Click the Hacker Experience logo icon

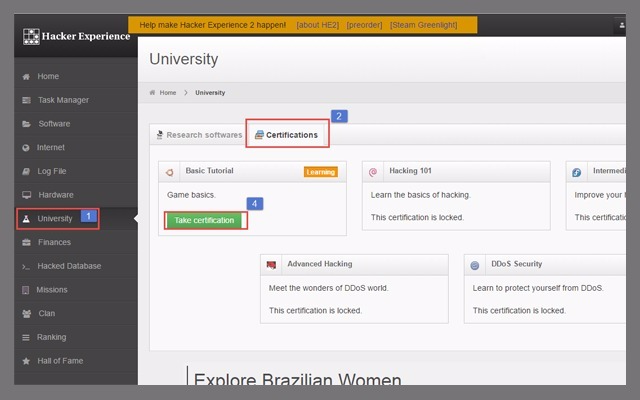(x=31, y=37)
